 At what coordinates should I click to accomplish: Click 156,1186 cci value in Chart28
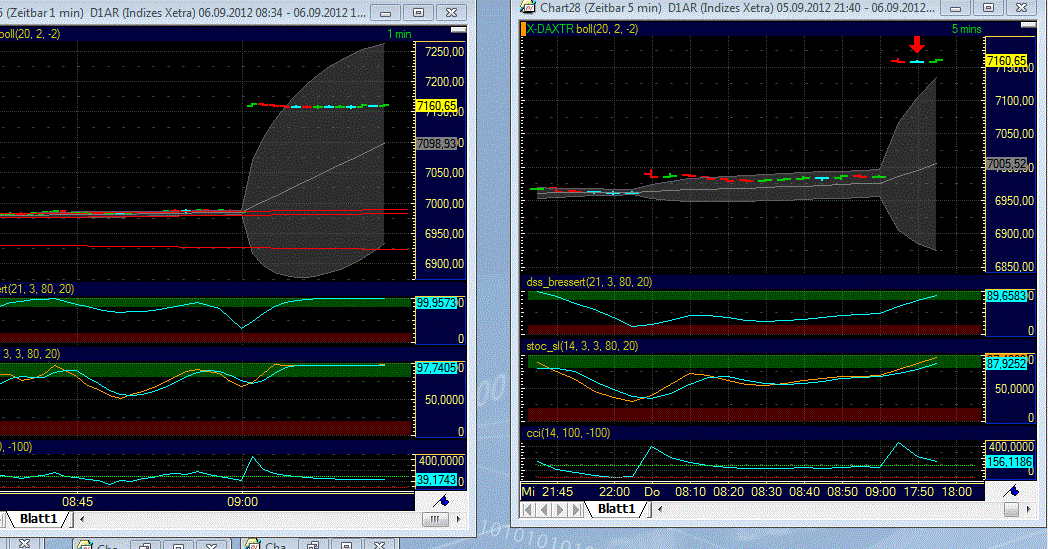tap(1009, 462)
